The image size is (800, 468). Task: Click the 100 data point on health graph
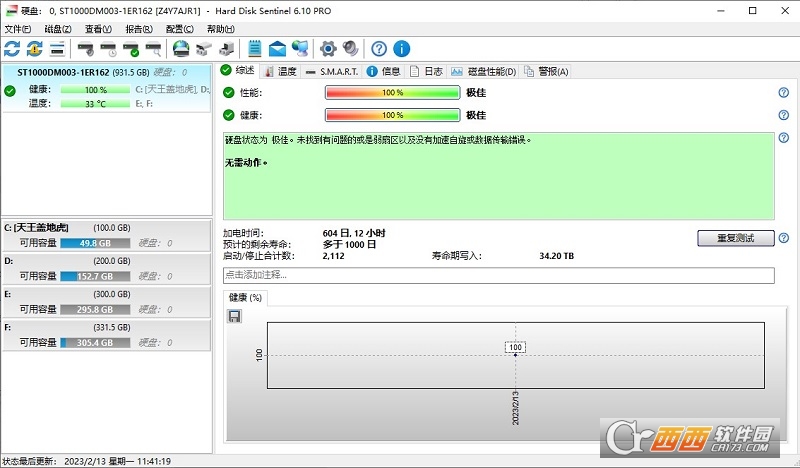pos(515,354)
